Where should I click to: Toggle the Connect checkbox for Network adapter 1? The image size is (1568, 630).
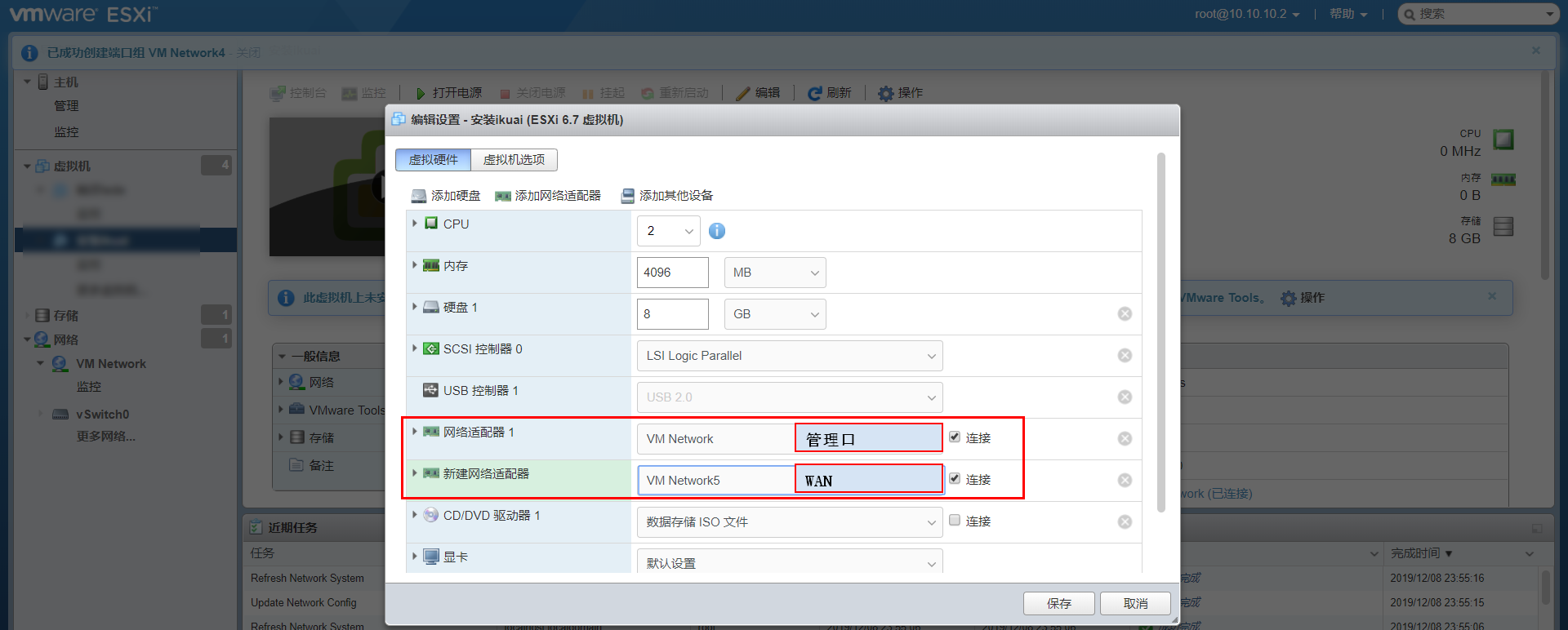(955, 437)
